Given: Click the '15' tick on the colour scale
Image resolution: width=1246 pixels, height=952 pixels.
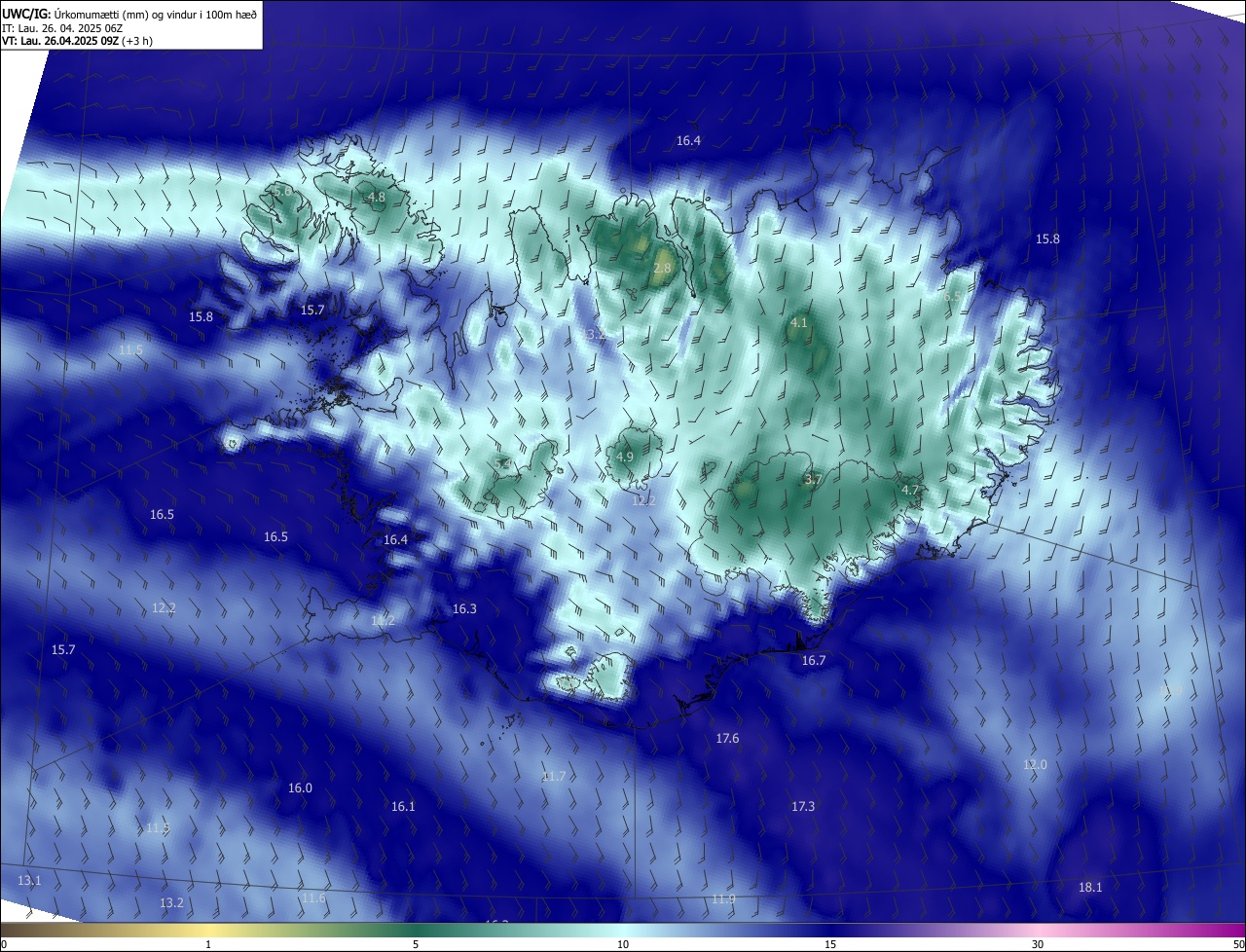Looking at the screenshot, I should coord(830,944).
